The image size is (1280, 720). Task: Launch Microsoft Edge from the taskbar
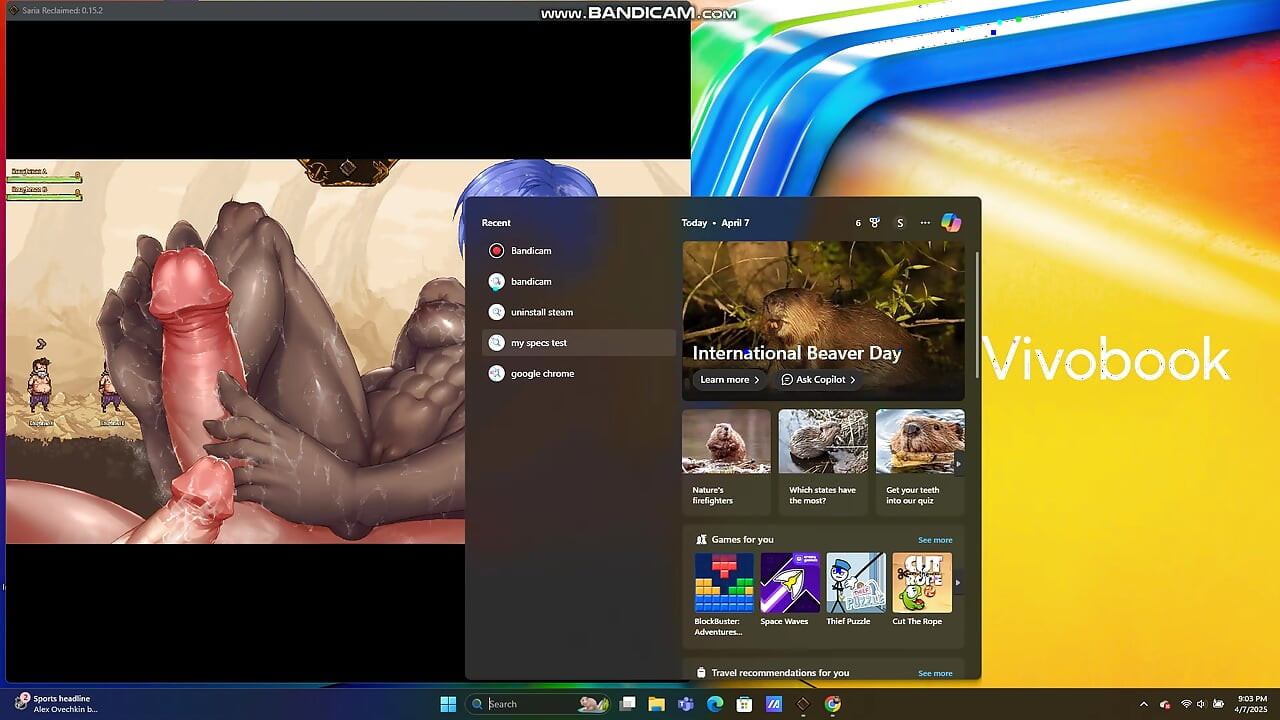715,704
